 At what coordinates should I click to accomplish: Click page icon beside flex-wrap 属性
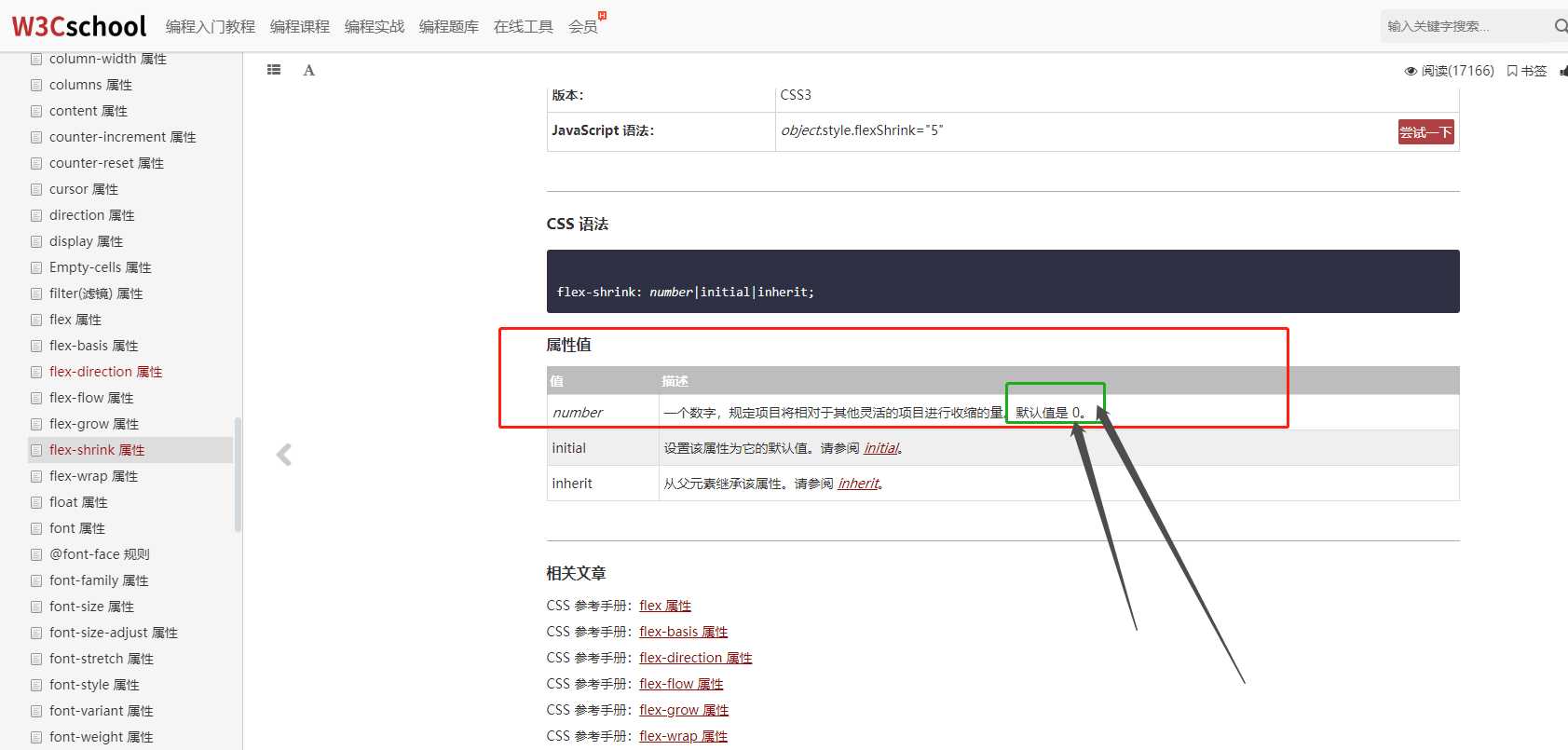[x=36, y=476]
